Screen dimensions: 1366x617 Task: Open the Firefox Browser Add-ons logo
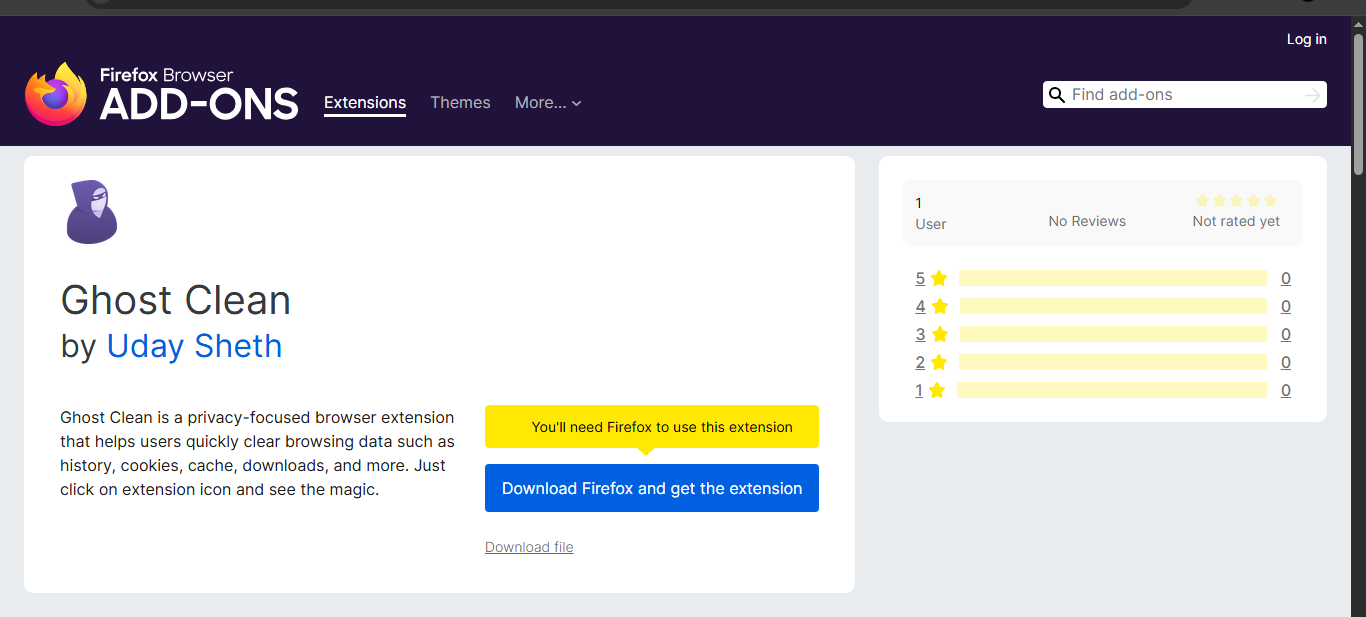tap(162, 94)
